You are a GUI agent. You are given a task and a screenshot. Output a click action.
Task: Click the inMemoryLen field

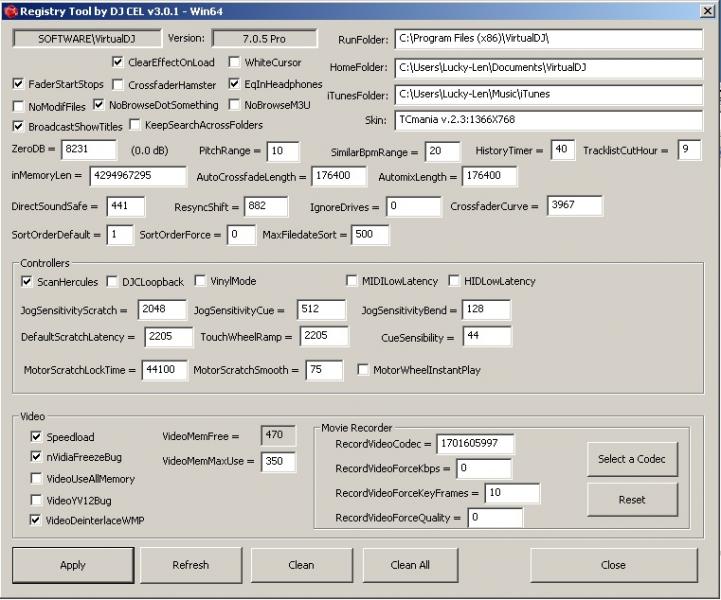click(x=138, y=176)
